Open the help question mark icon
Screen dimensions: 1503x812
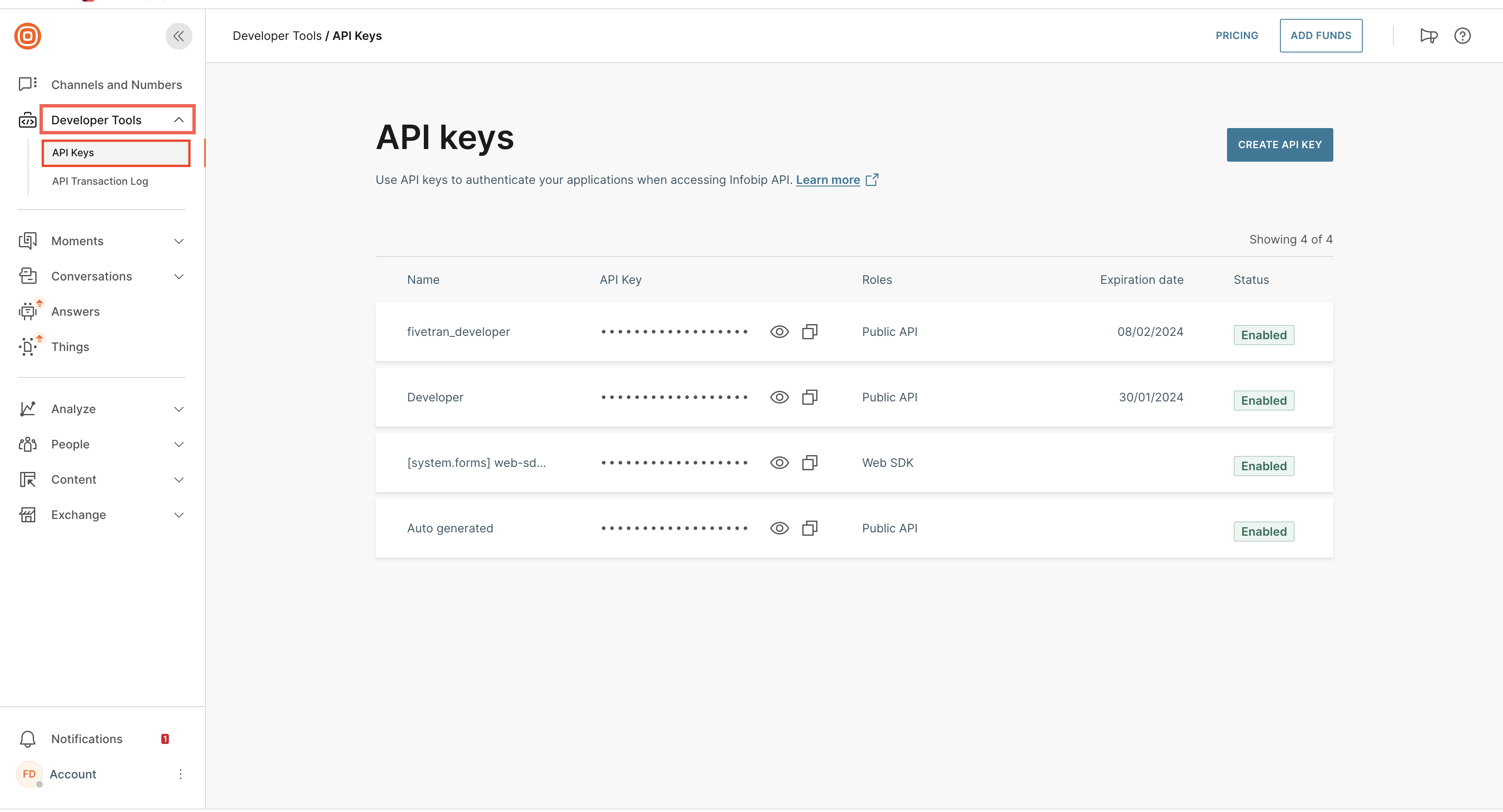1462,36
